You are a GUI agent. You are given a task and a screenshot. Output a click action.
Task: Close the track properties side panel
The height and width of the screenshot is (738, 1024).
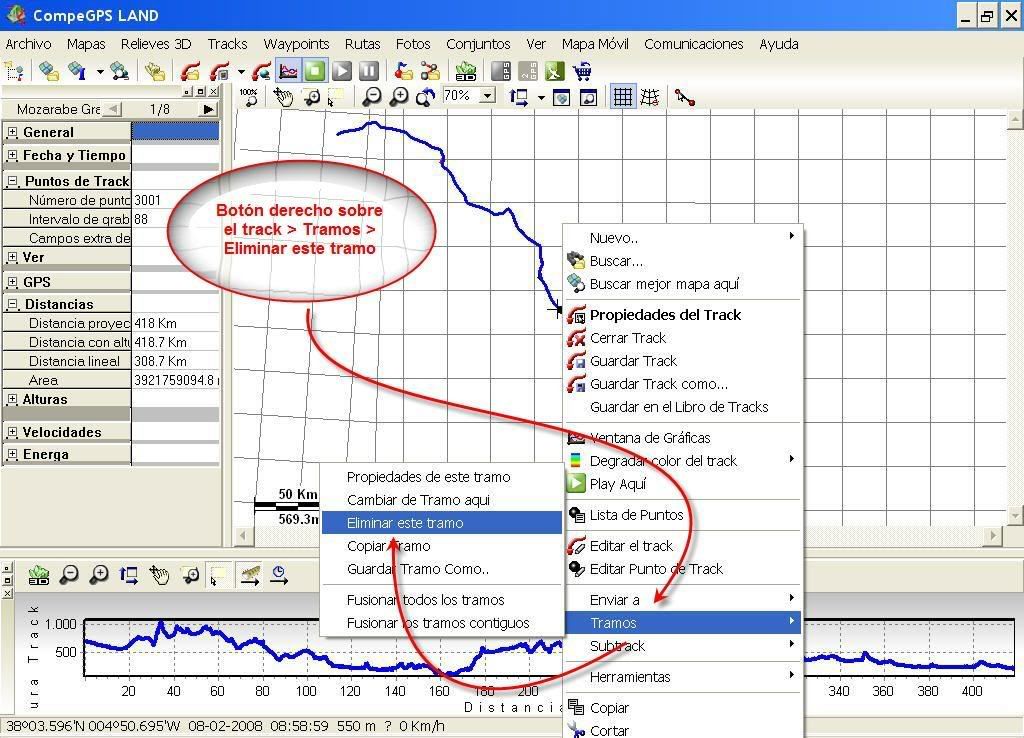pos(214,91)
